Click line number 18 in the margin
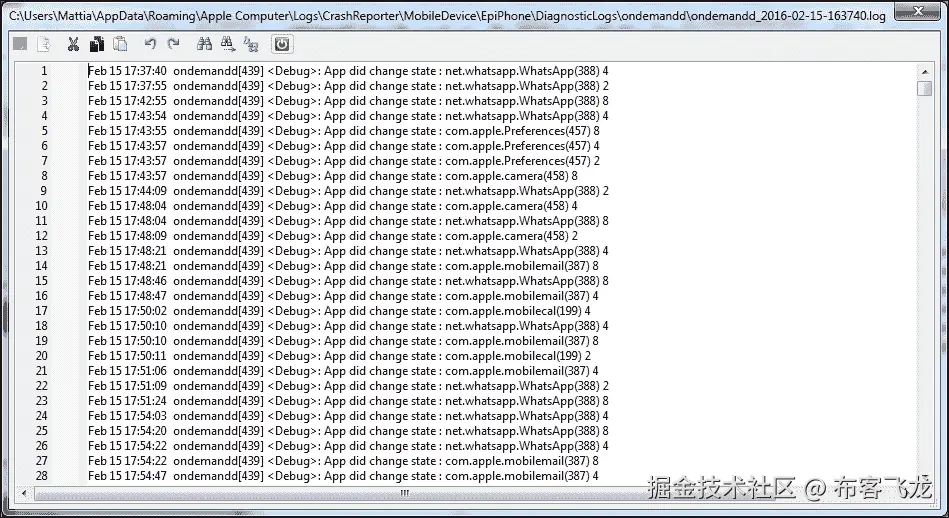Screen dimensions: 949x518 41,326
